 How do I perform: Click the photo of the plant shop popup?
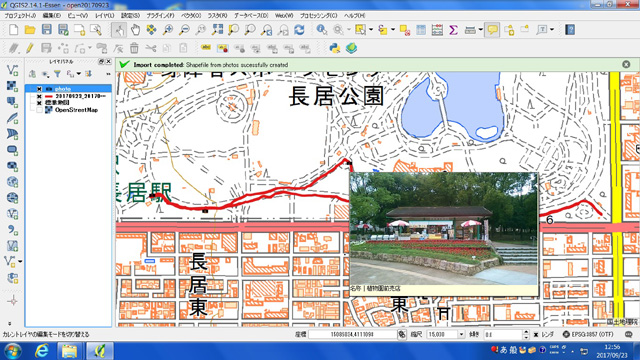(444, 229)
